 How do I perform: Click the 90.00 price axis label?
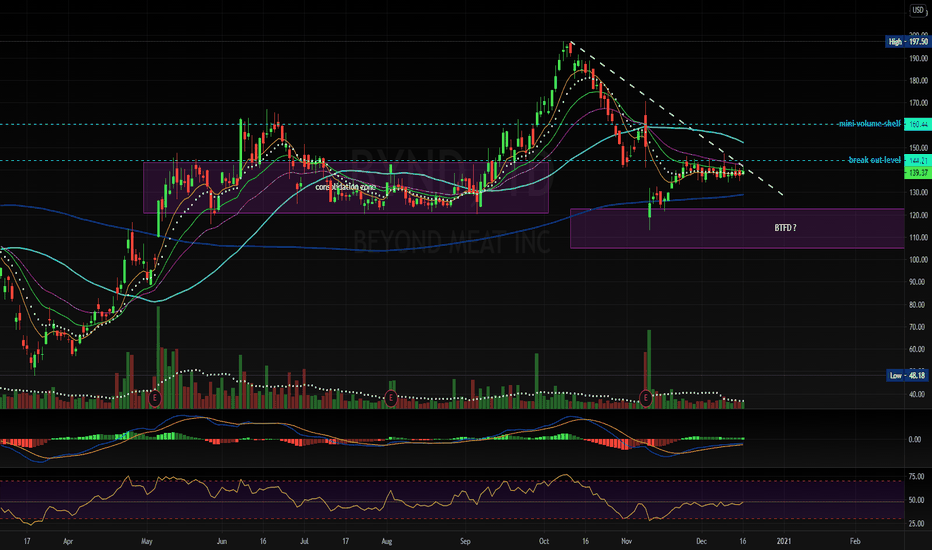[918, 282]
